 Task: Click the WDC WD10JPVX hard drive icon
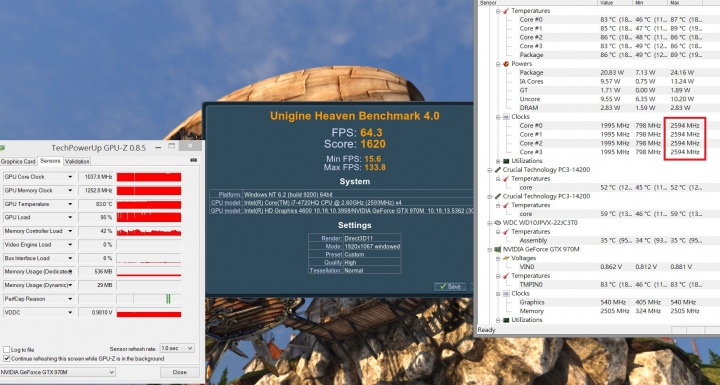pos(497,223)
